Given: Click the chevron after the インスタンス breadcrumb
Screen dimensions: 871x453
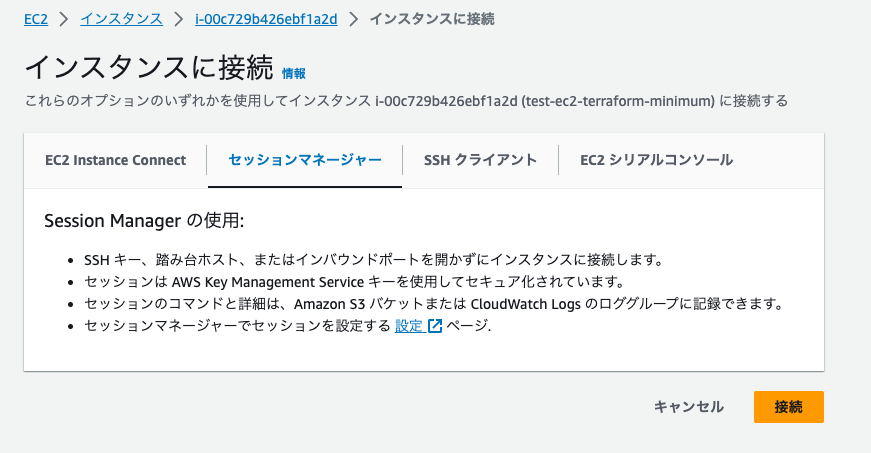Looking at the screenshot, I should [178, 19].
